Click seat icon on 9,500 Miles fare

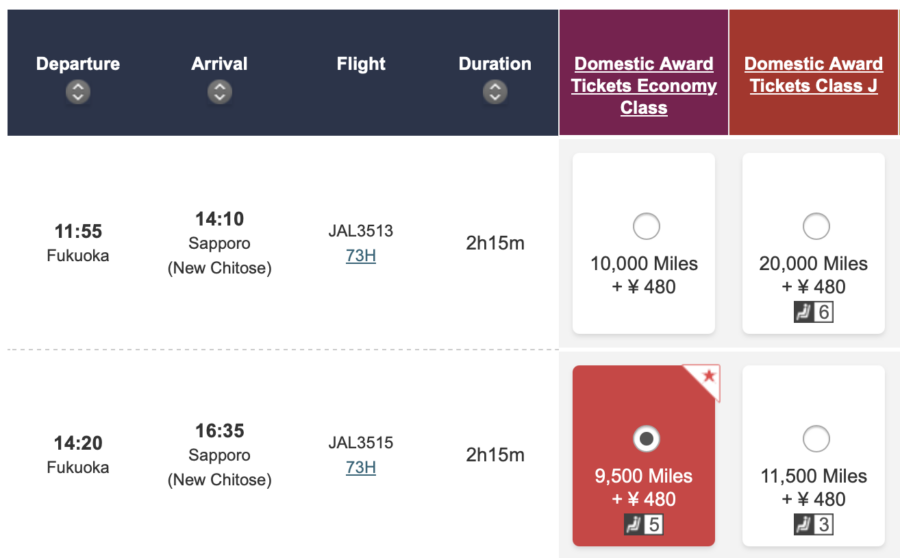click(x=633, y=525)
